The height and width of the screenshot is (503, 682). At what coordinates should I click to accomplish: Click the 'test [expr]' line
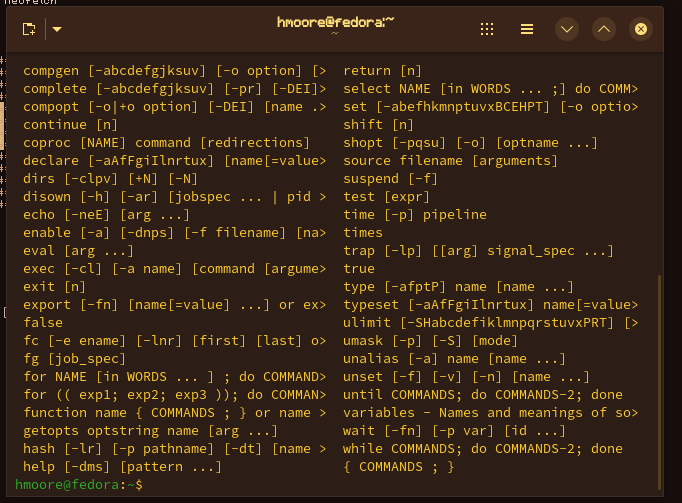tap(386, 197)
